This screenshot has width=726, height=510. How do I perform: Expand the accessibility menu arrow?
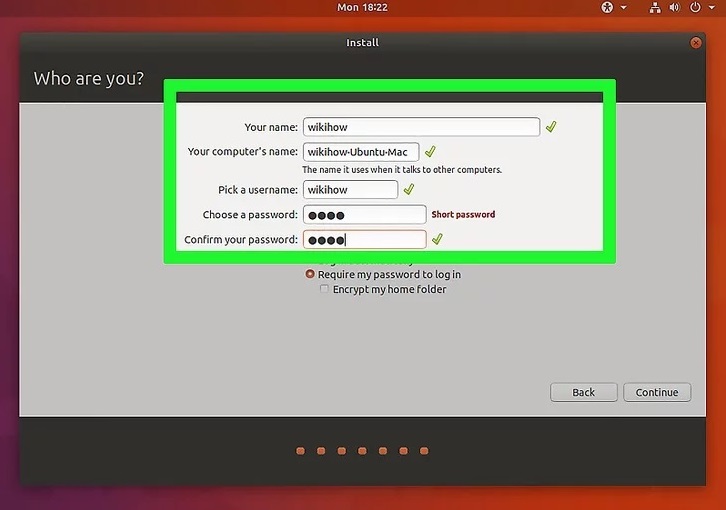[x=624, y=7]
